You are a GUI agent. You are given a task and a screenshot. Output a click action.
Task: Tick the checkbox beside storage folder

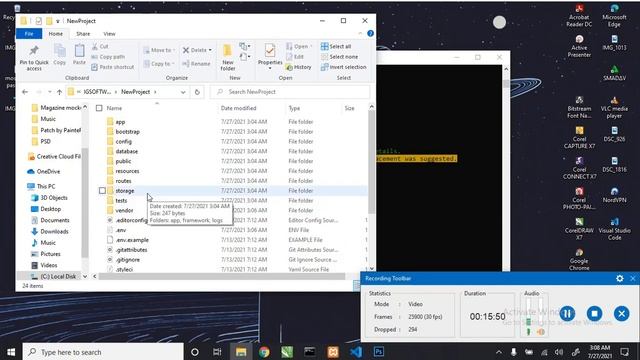point(102,191)
